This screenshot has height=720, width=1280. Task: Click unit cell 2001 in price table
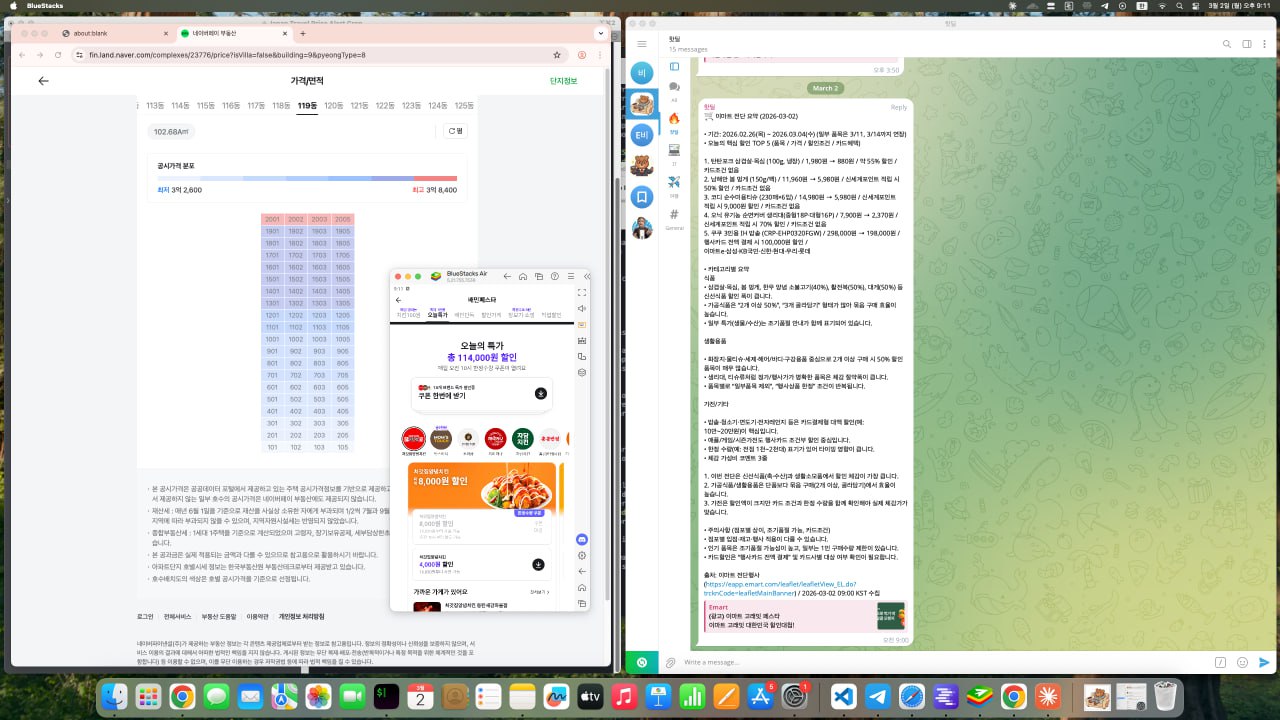[273, 219]
